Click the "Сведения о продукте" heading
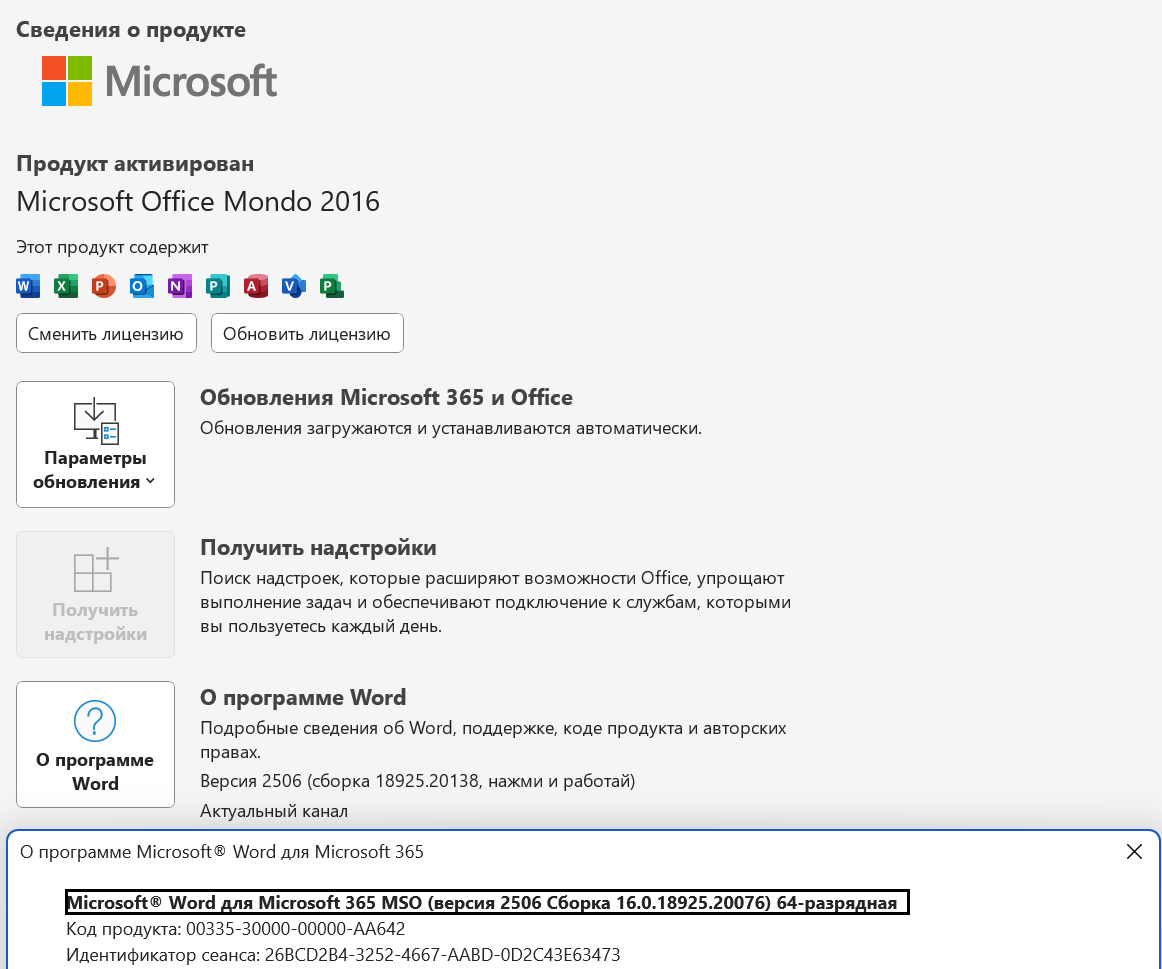 pyautogui.click(x=131, y=30)
